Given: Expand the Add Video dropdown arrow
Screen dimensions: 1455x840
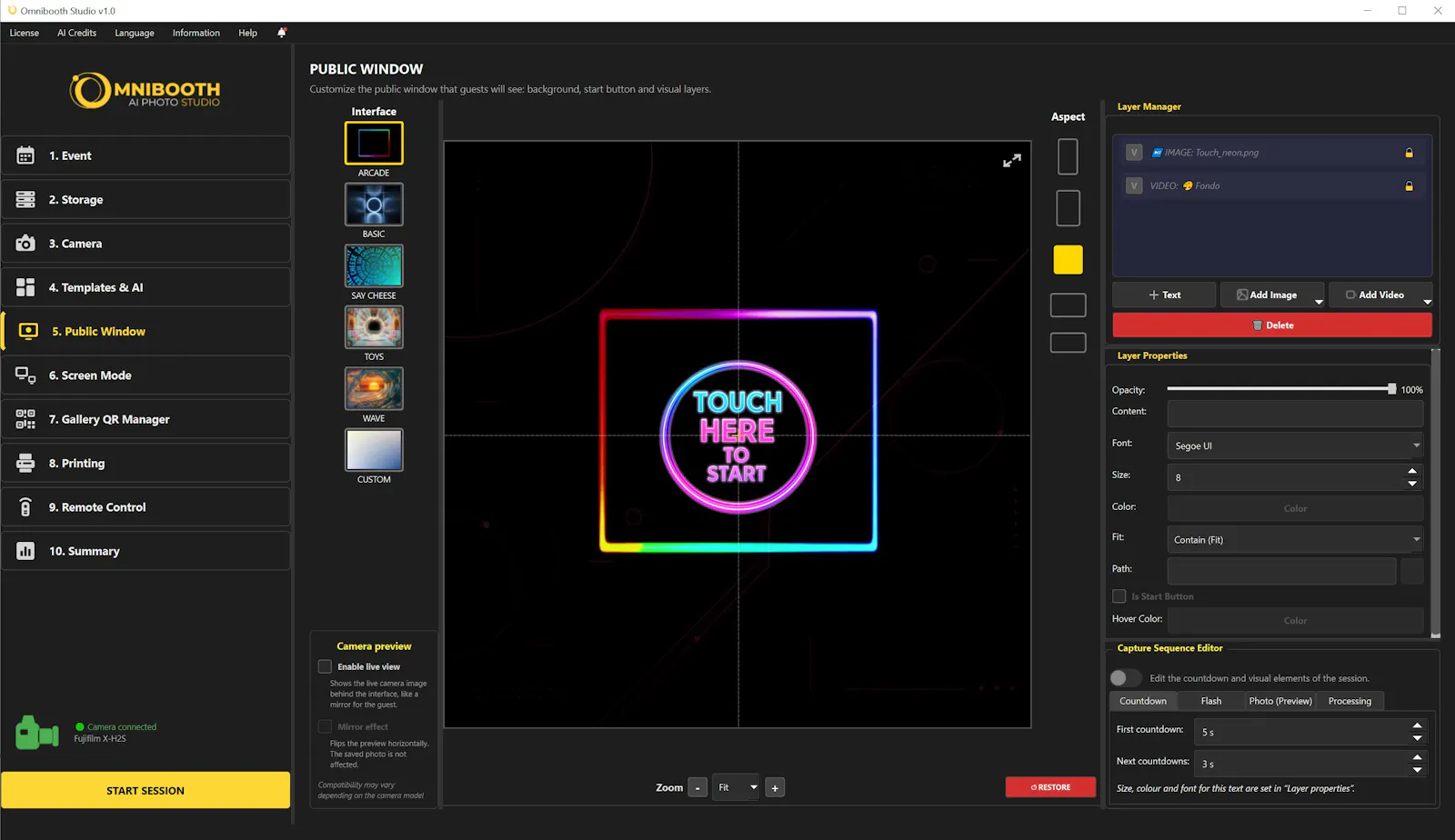Looking at the screenshot, I should tap(1427, 301).
